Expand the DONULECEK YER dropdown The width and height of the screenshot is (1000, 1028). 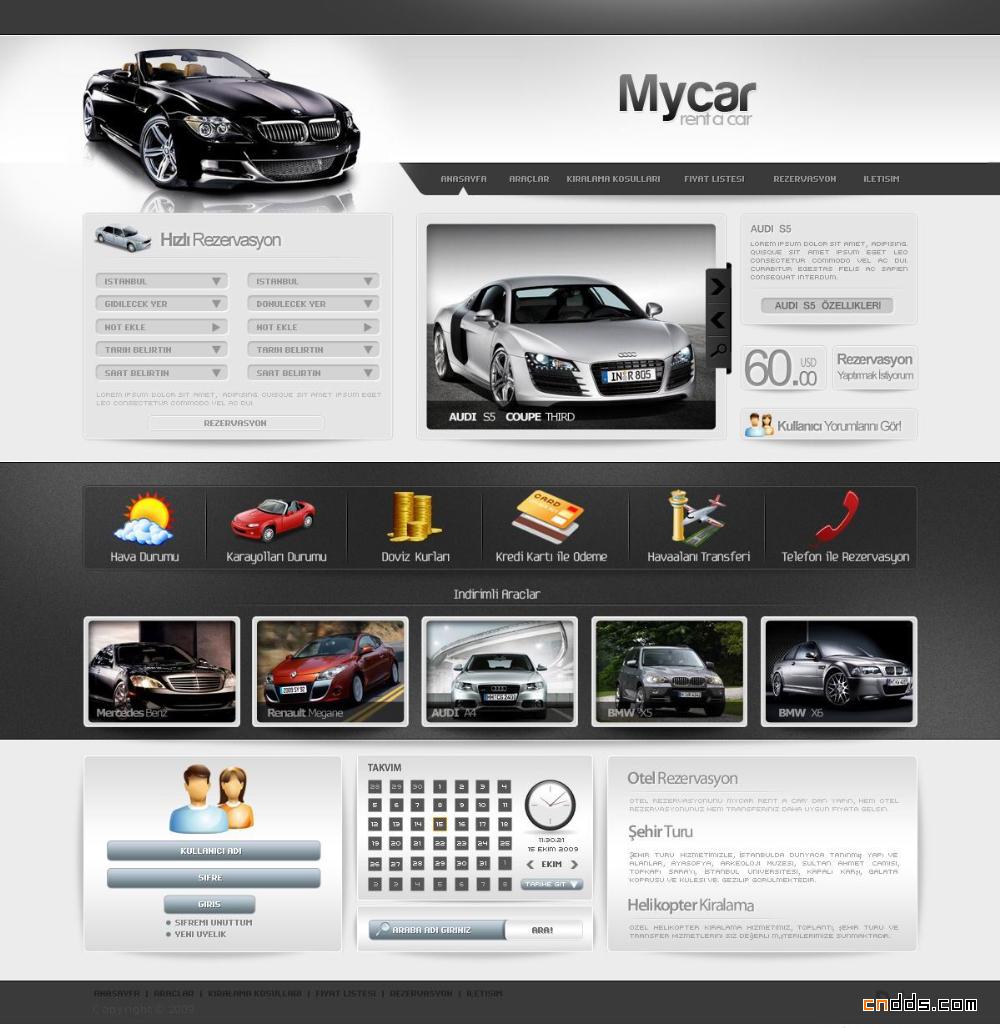coord(313,304)
